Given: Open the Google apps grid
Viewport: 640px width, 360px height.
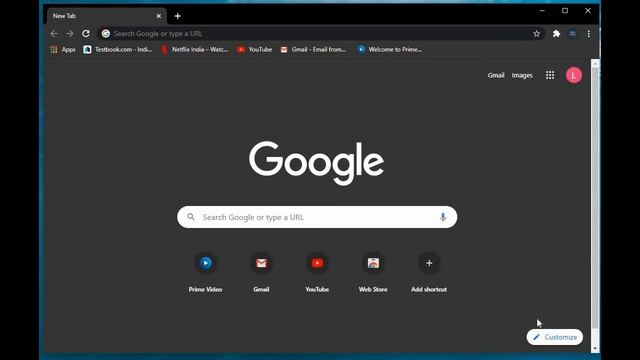Looking at the screenshot, I should 550,75.
